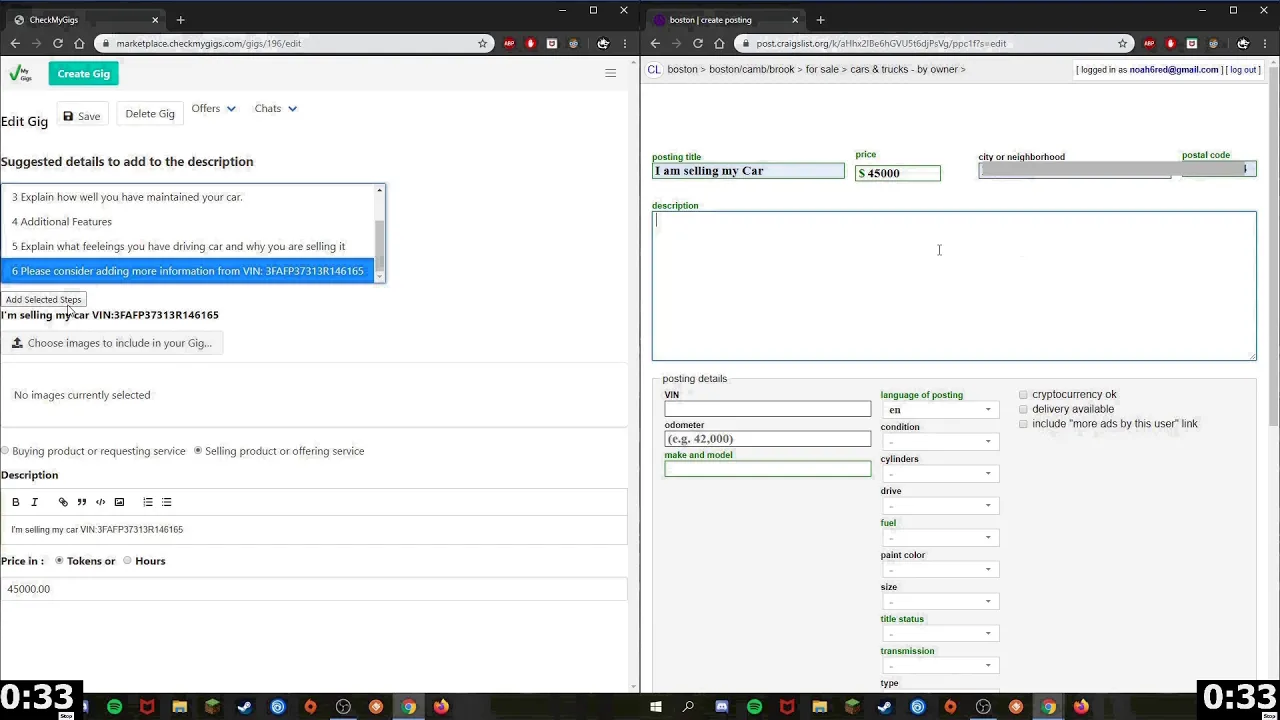The image size is (1280, 720).
Task: Open the condition dropdown
Action: [x=939, y=441]
